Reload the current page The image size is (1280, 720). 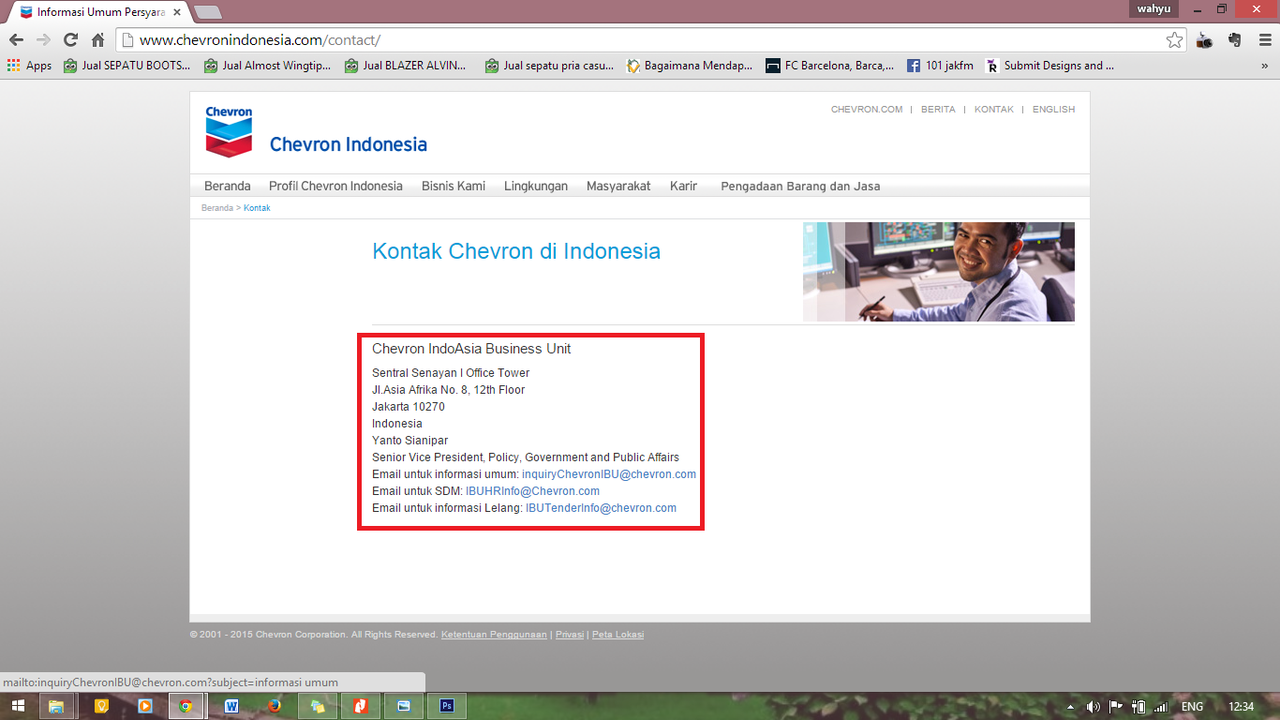70,40
